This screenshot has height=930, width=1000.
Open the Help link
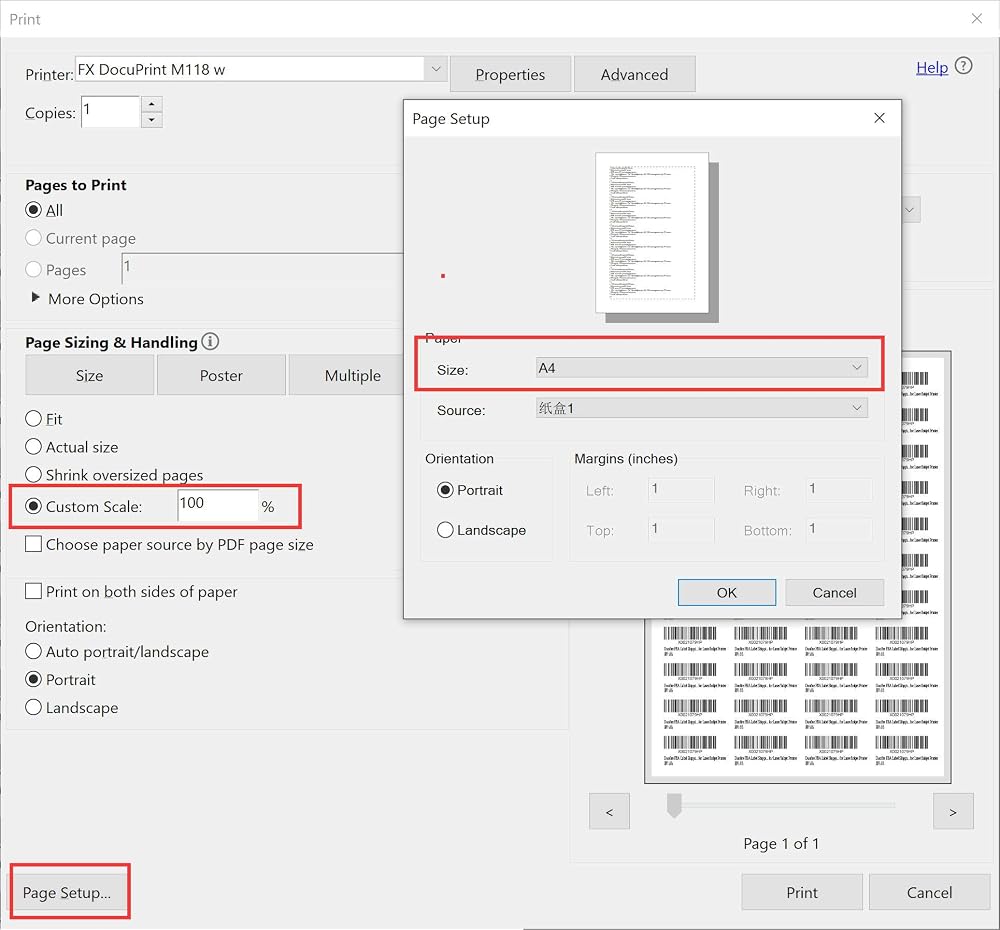932,68
